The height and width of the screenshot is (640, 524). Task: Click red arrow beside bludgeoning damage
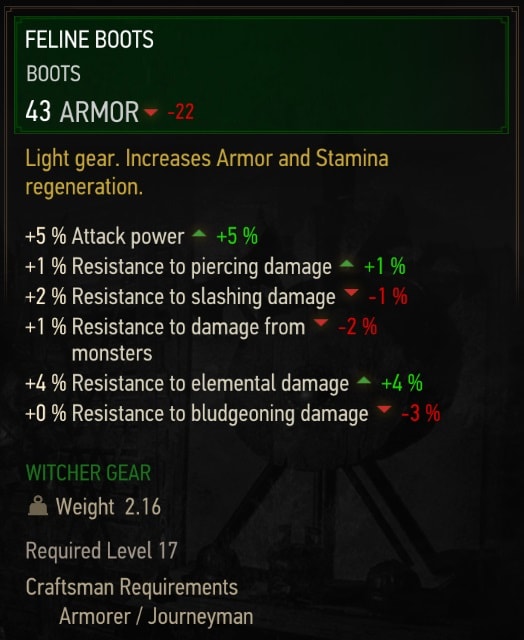coord(384,409)
